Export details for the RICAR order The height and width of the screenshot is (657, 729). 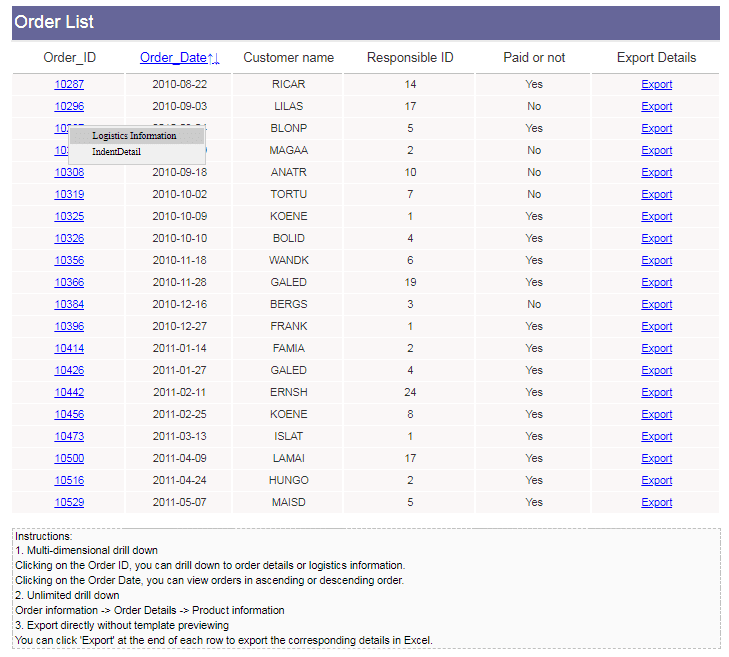[x=656, y=84]
